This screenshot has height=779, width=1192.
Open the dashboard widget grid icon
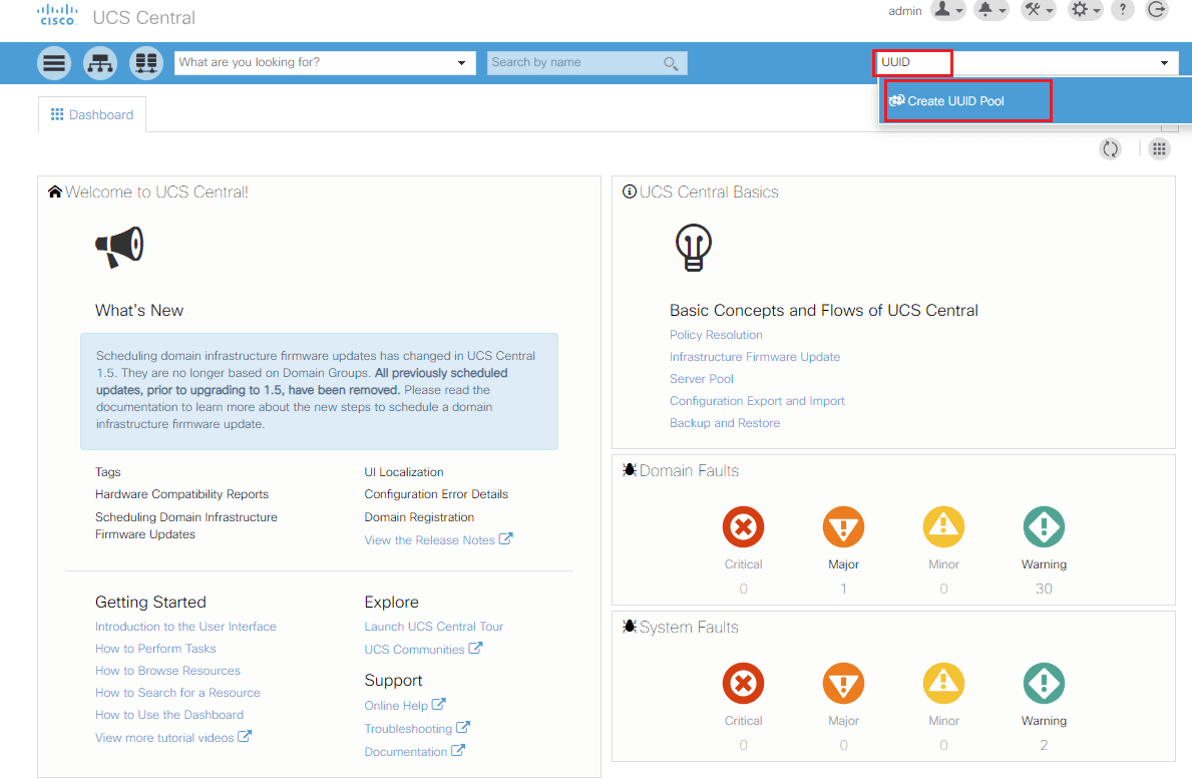[1159, 149]
